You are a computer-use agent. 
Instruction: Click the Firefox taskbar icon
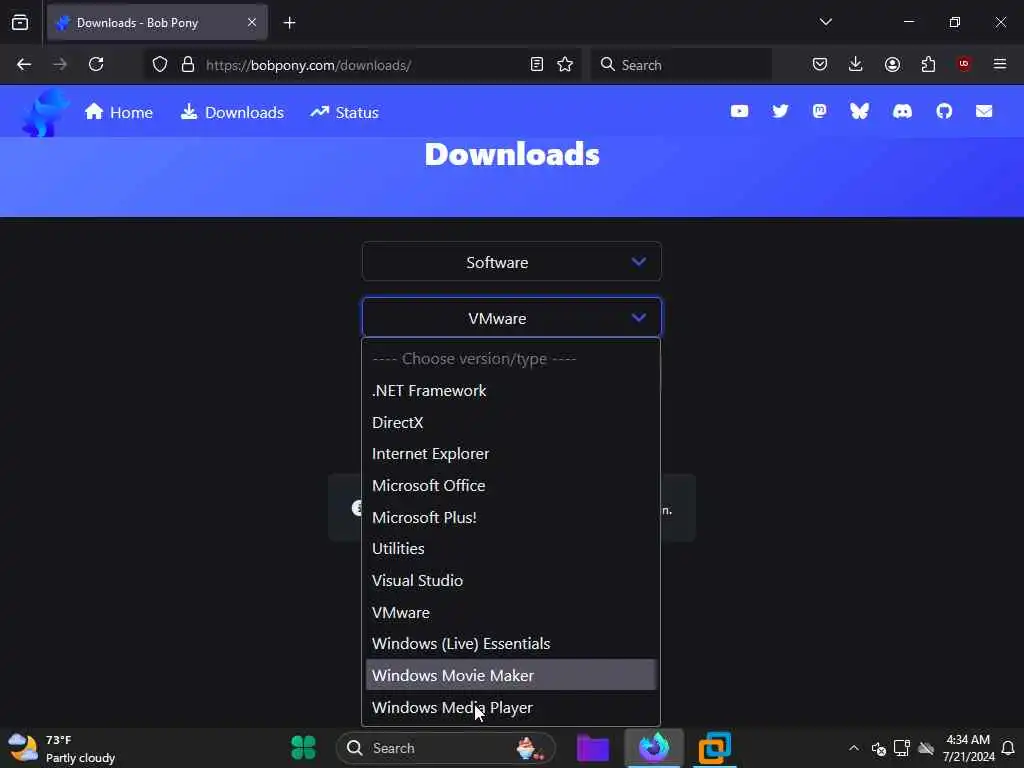pyautogui.click(x=654, y=747)
